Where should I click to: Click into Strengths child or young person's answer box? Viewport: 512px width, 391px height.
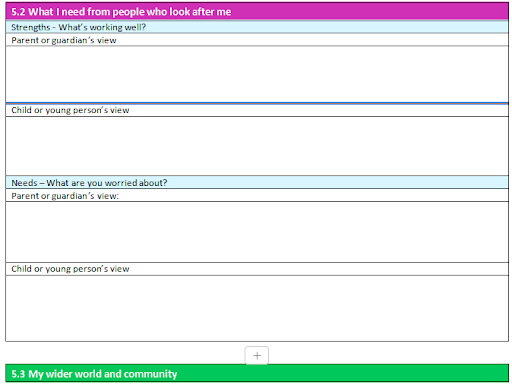(x=257, y=146)
